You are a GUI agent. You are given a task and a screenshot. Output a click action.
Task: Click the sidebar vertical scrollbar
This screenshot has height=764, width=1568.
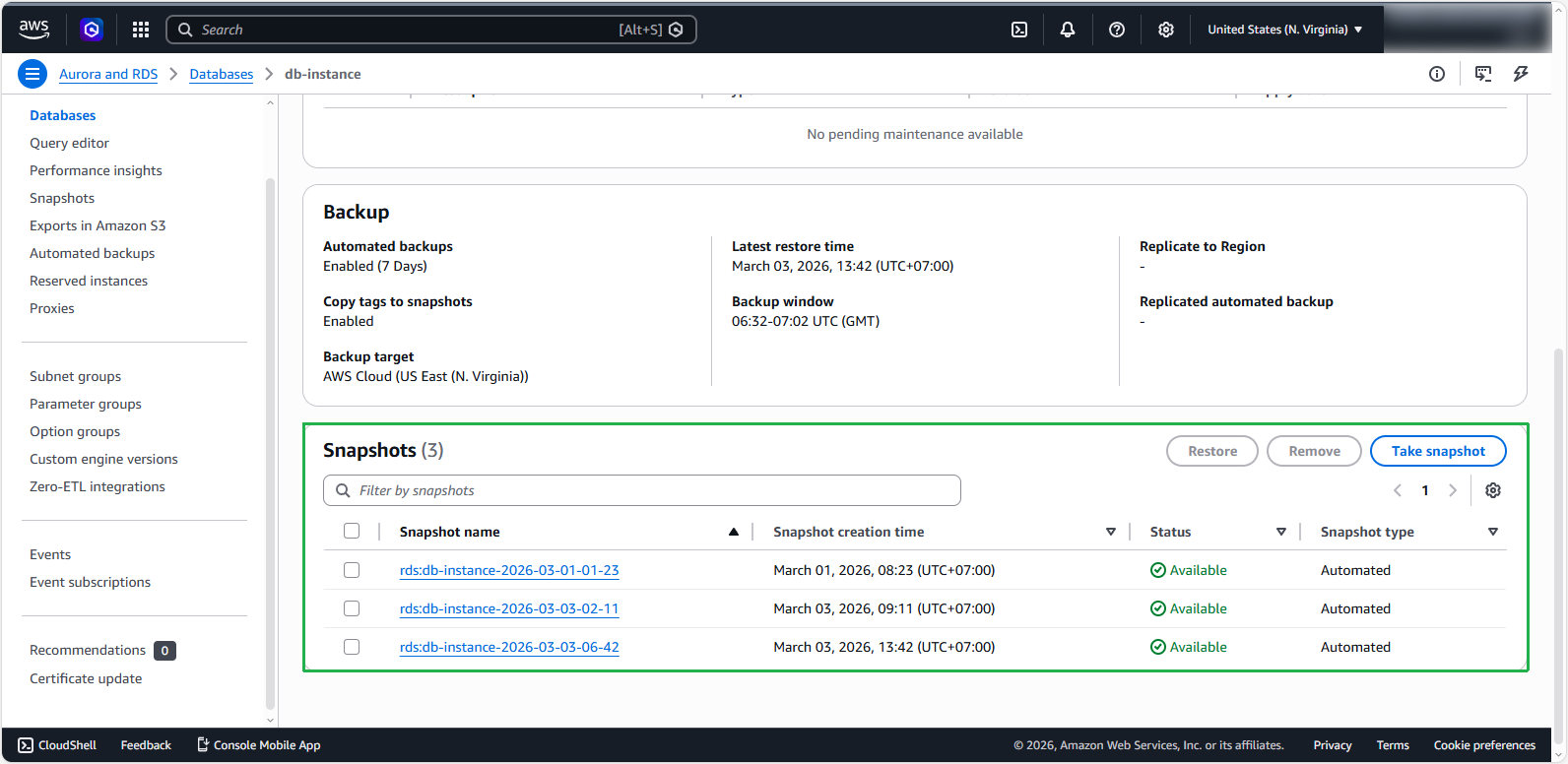pos(270,443)
